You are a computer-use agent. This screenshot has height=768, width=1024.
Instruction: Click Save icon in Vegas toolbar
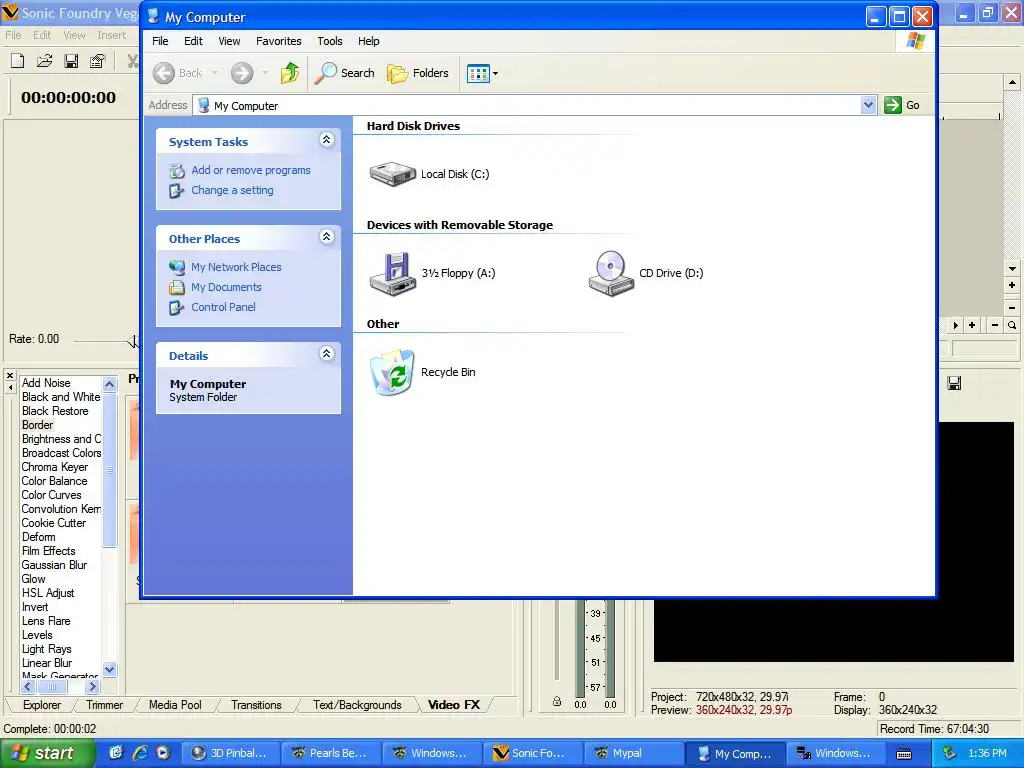pos(71,61)
